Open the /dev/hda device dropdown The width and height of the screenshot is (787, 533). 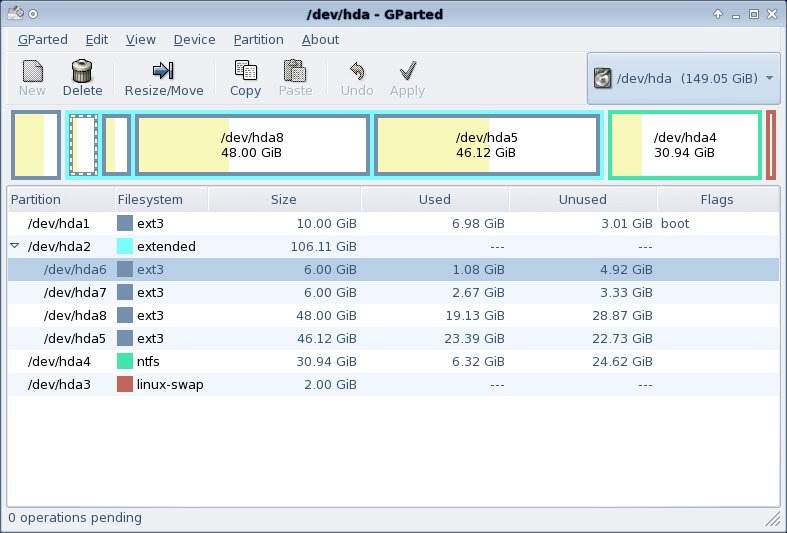point(683,78)
